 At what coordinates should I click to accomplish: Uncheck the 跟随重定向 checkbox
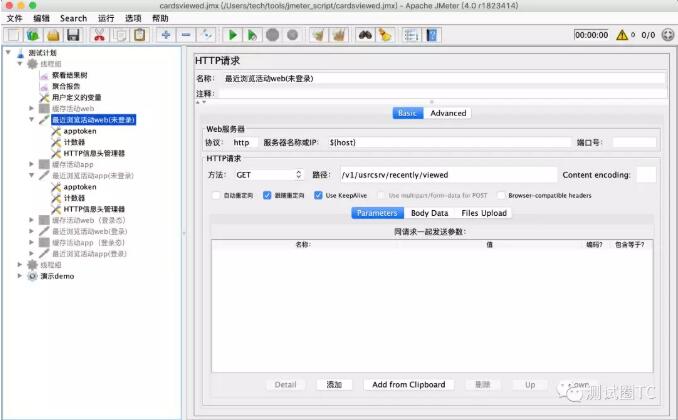(x=267, y=196)
